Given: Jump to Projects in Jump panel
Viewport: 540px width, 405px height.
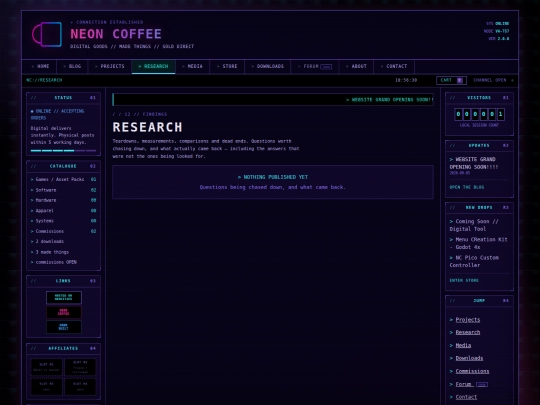Looking at the screenshot, I should [x=468, y=320].
